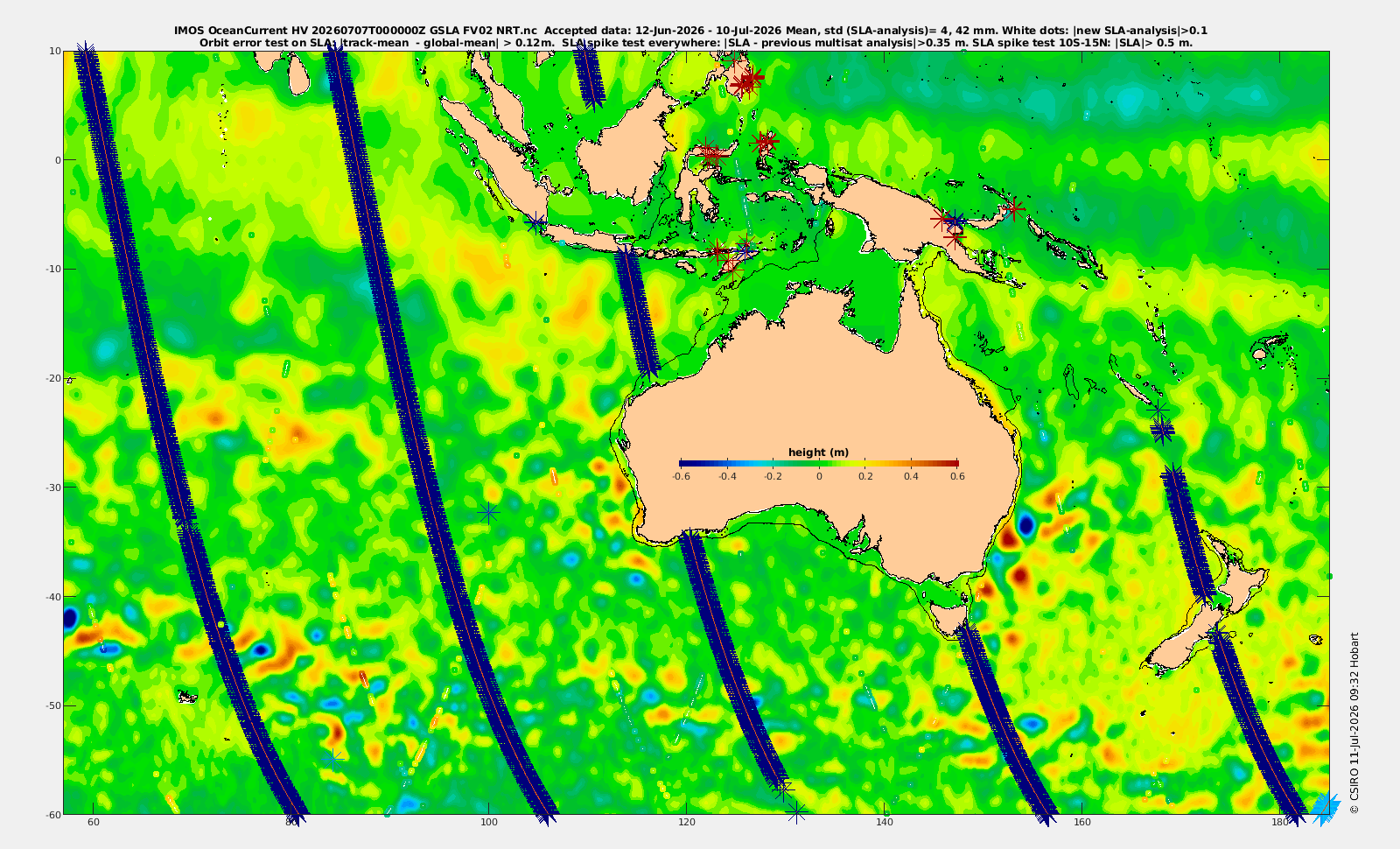Click the light blue asterisk cluster at bottom-right corner
The height and width of the screenshot is (849, 1400).
click(x=1325, y=808)
